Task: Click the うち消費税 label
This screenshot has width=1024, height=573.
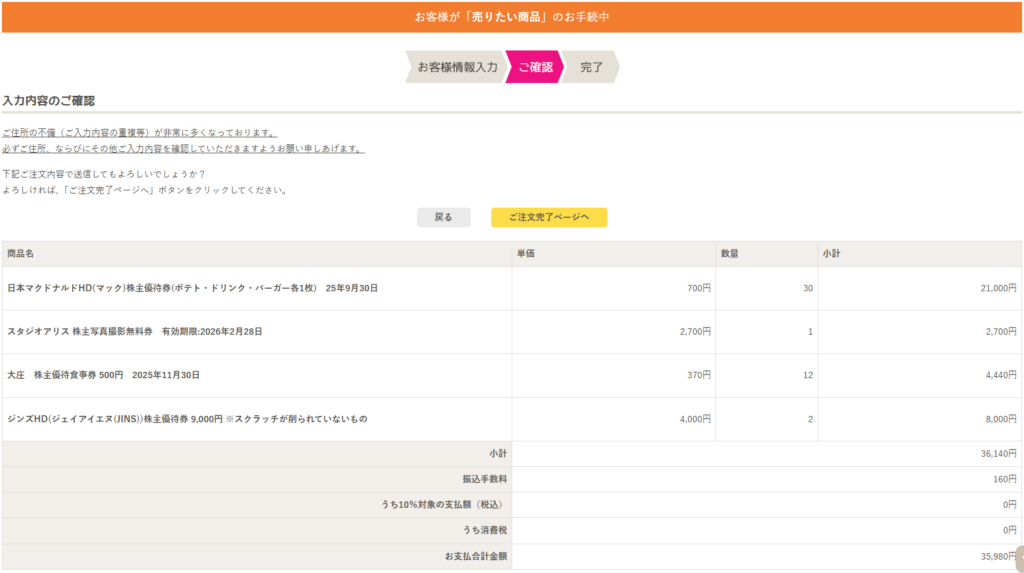Action: pos(485,530)
